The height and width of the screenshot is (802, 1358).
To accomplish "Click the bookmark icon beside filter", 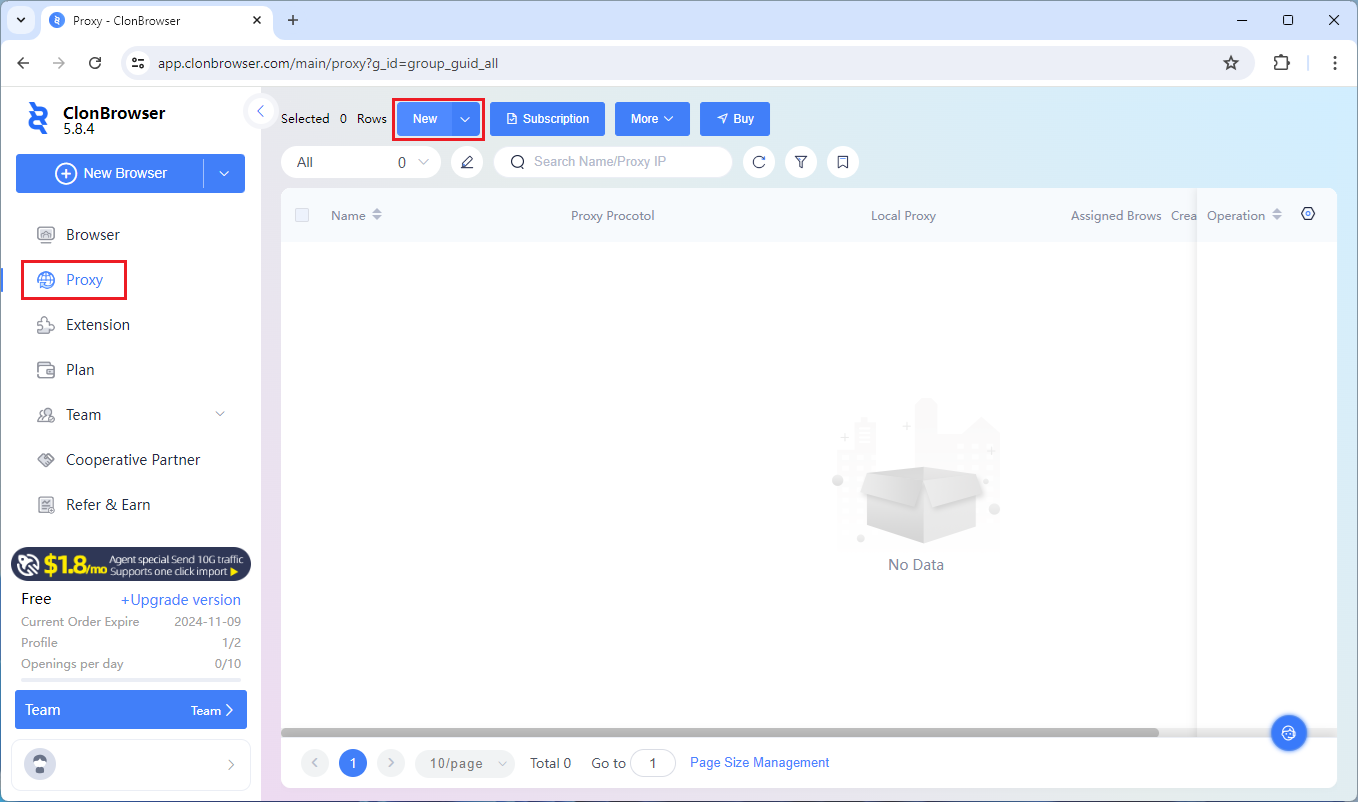I will click(x=843, y=162).
